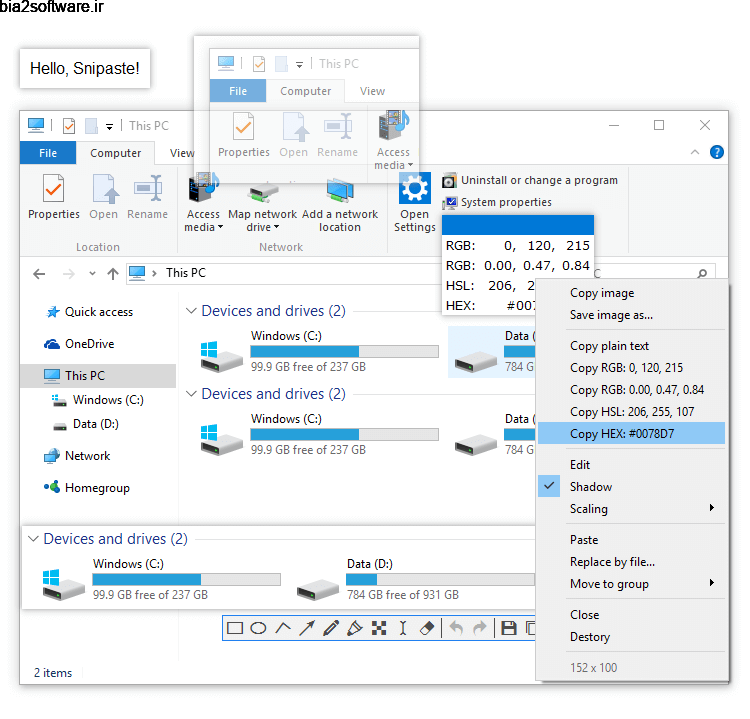This screenshot has width=750, height=719.
Task: Click View tab in the translucent floating snip
Action: 372,91
